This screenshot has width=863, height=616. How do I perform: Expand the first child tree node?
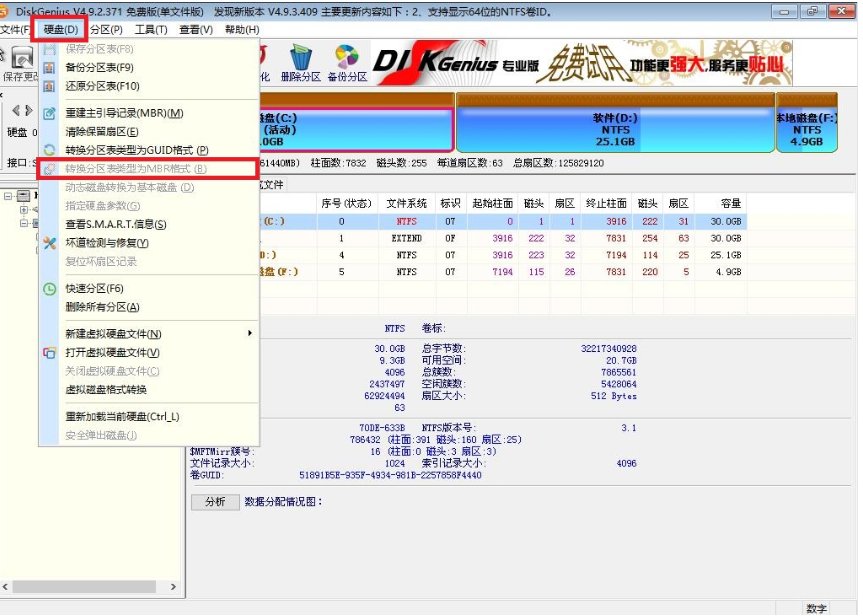(24, 210)
